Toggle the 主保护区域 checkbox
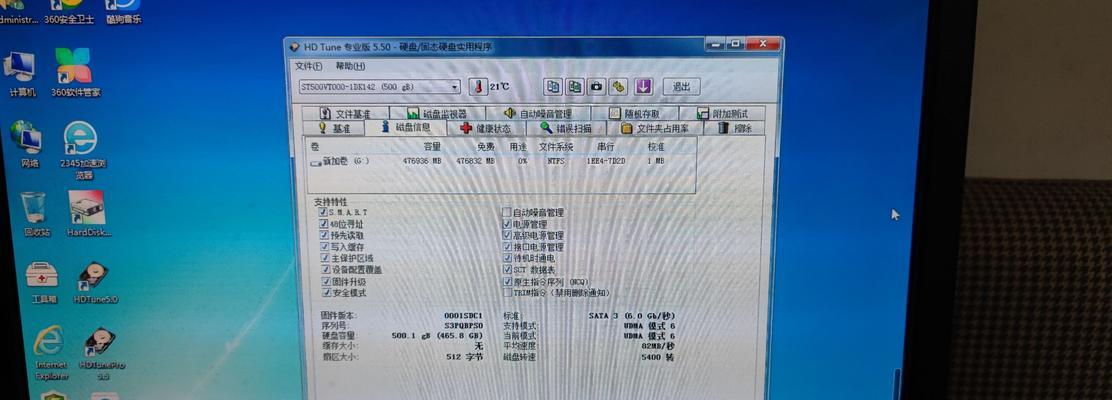The width and height of the screenshot is (1112, 400). [324, 258]
